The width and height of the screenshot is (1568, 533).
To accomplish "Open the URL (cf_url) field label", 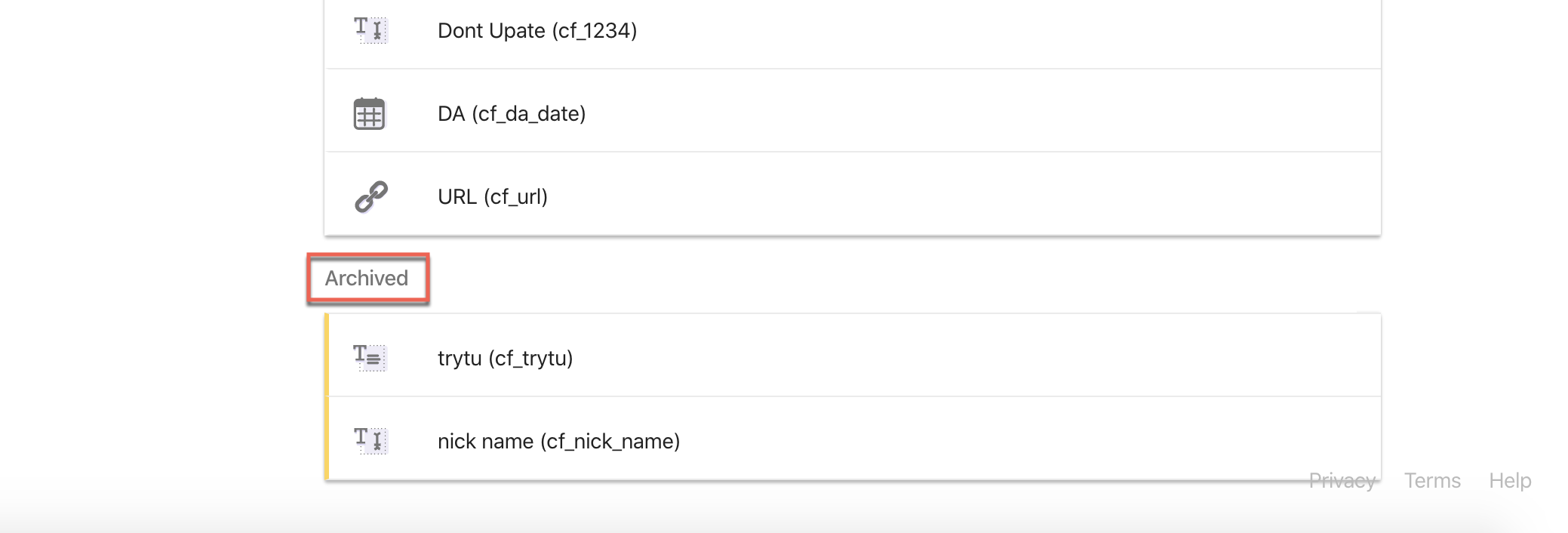I will pyautogui.click(x=492, y=197).
